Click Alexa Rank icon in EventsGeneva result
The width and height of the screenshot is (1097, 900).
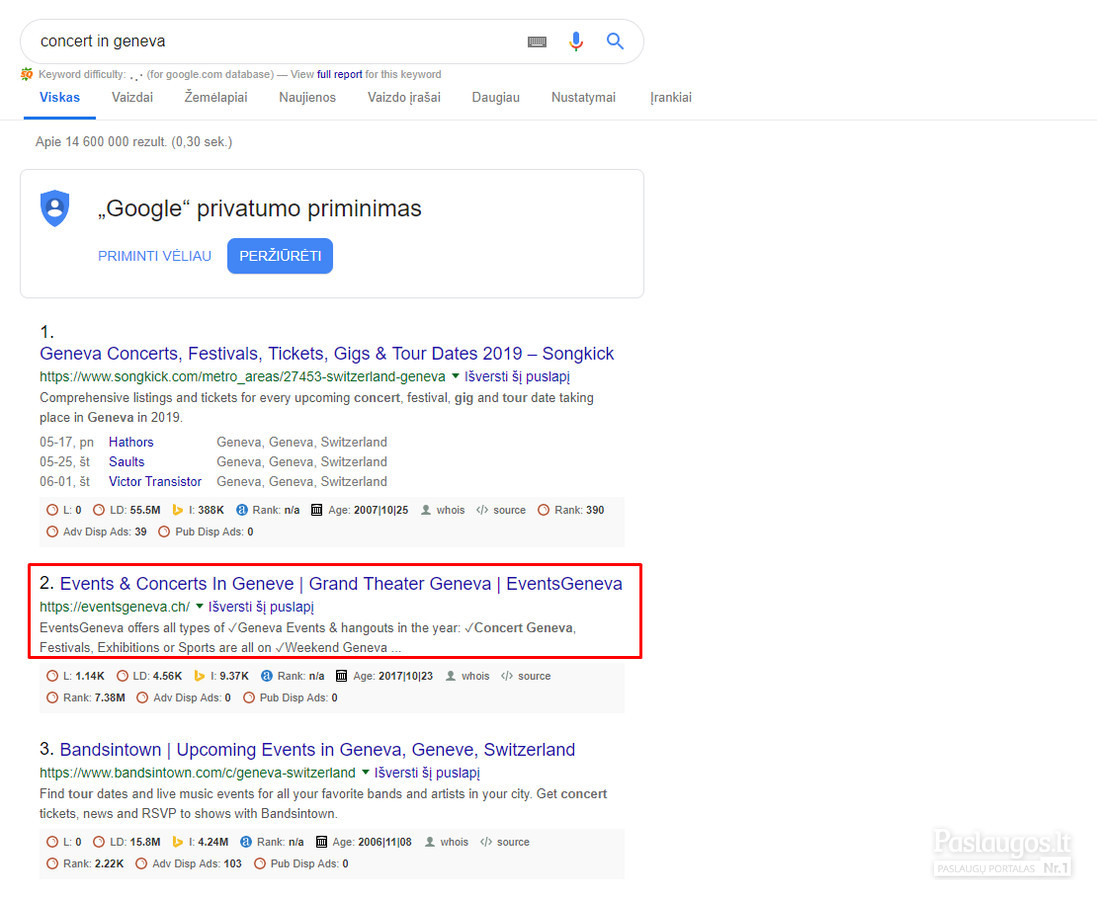267,676
